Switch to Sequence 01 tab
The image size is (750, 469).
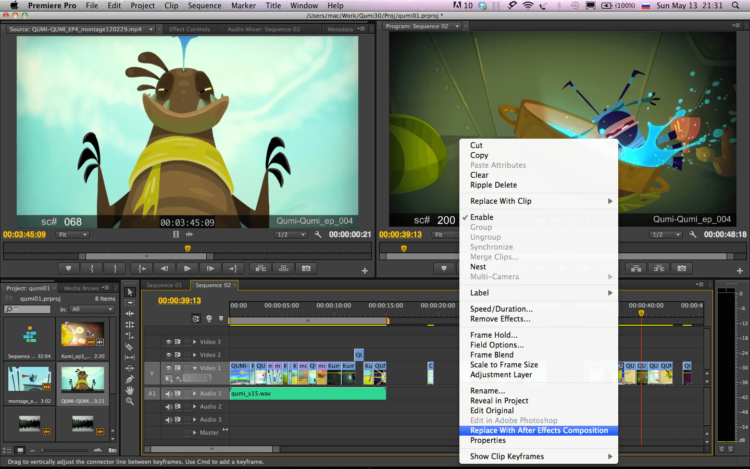pyautogui.click(x=164, y=285)
